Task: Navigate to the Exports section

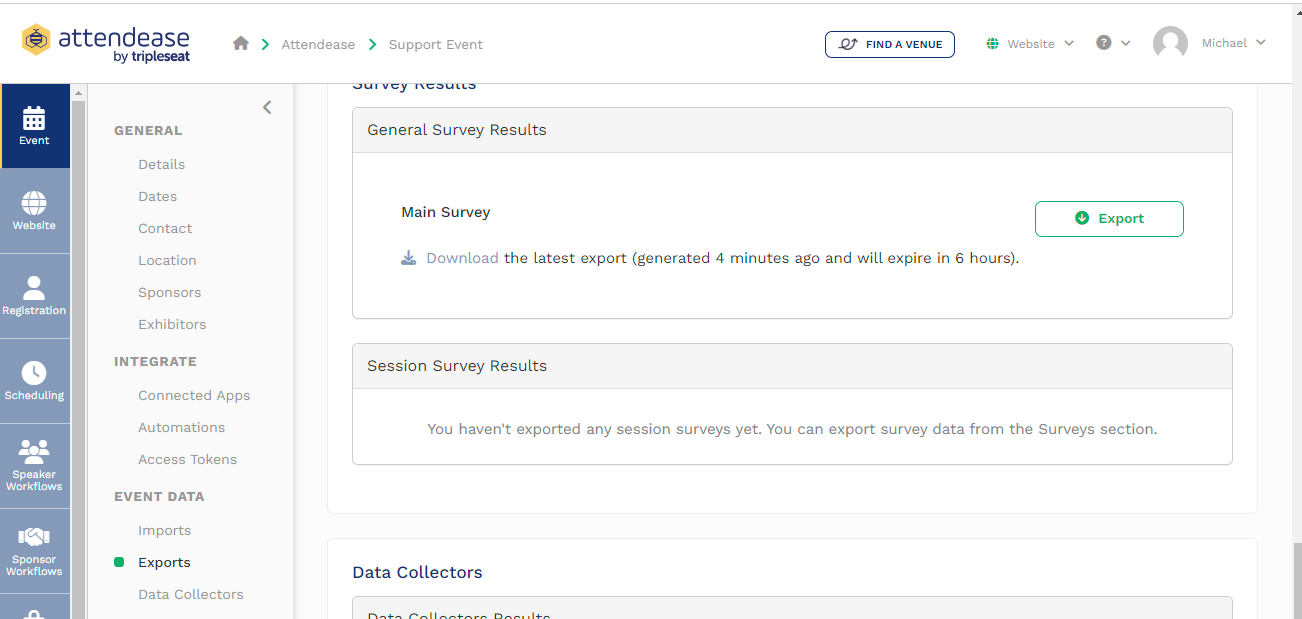Action: (163, 562)
